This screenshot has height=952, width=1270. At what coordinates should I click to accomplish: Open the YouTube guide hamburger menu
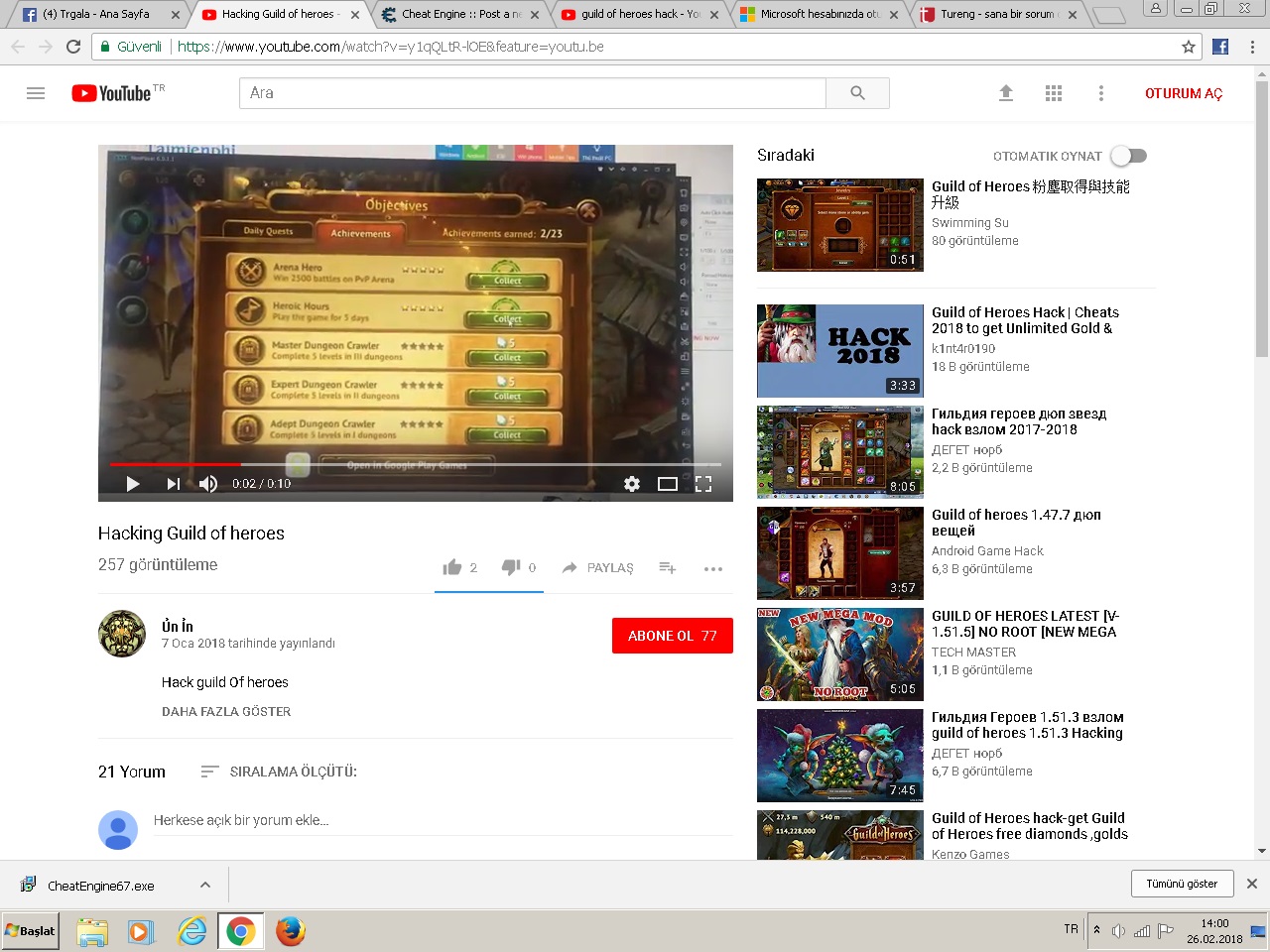36,93
